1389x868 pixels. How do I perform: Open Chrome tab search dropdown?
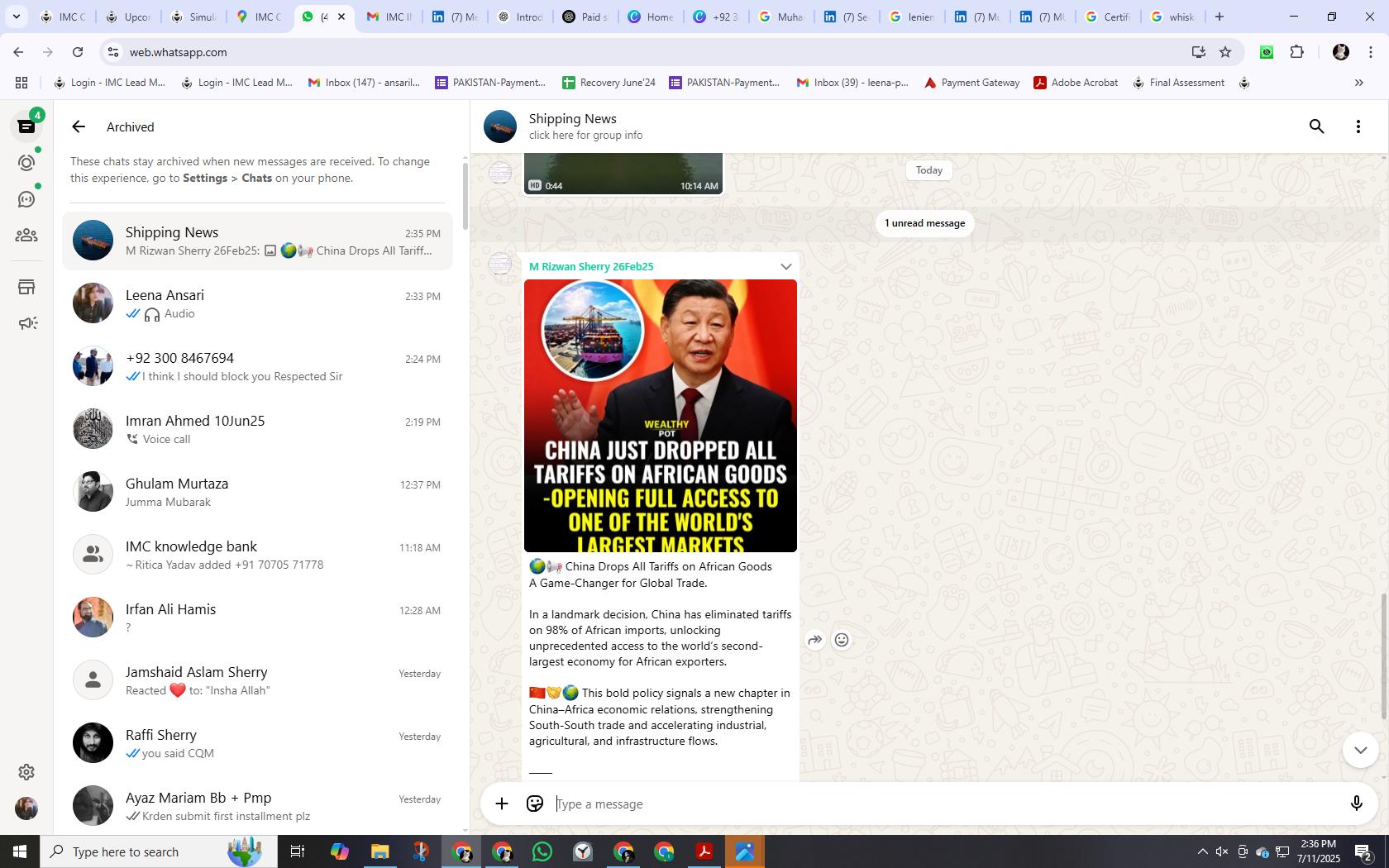(x=16, y=17)
